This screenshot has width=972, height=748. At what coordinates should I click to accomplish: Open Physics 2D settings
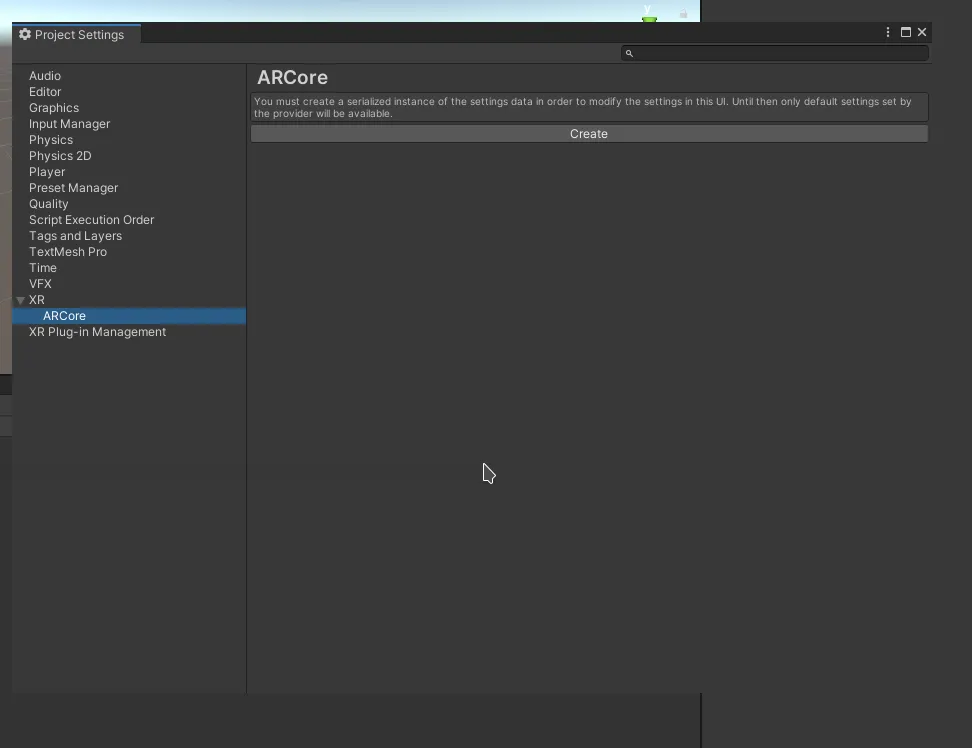coord(60,156)
